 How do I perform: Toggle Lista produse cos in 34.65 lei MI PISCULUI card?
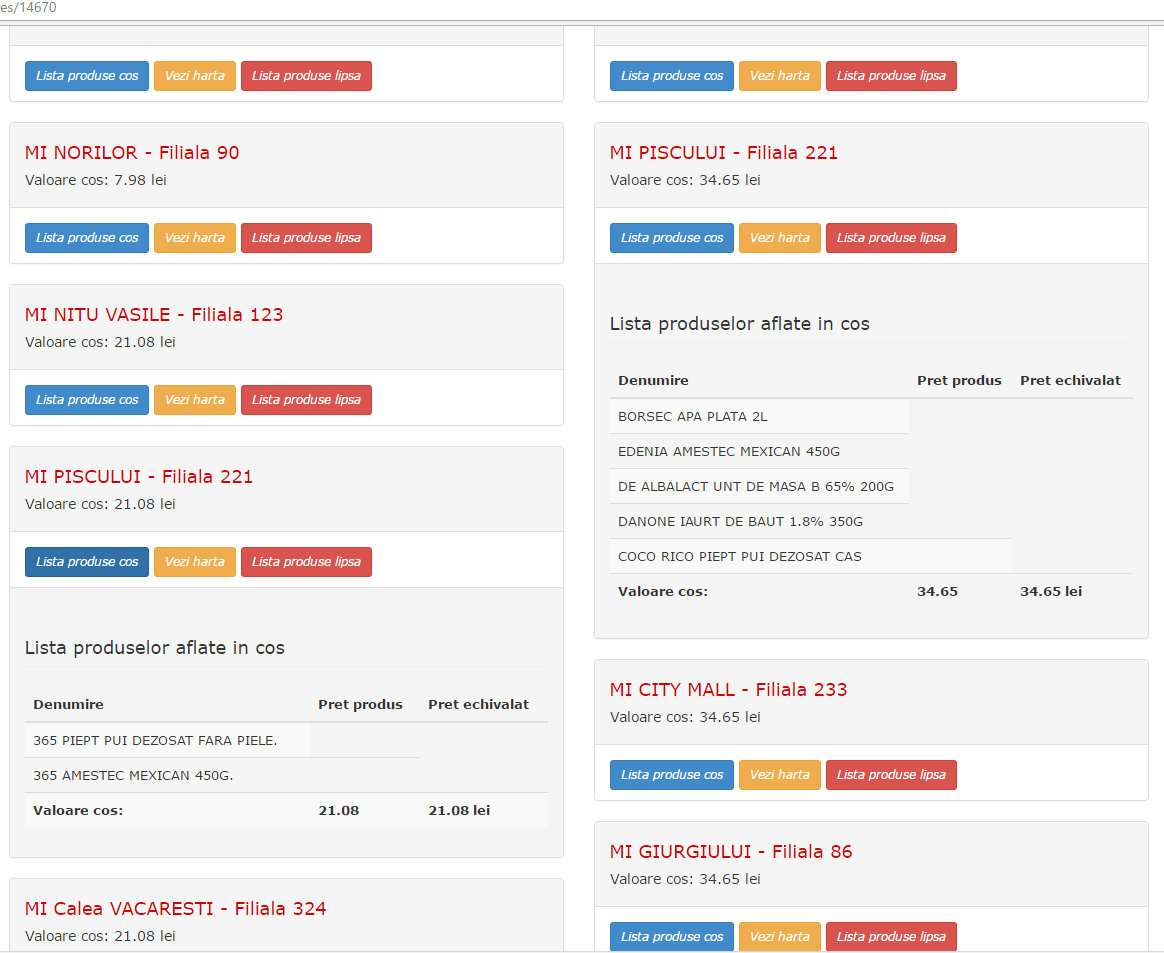(672, 238)
